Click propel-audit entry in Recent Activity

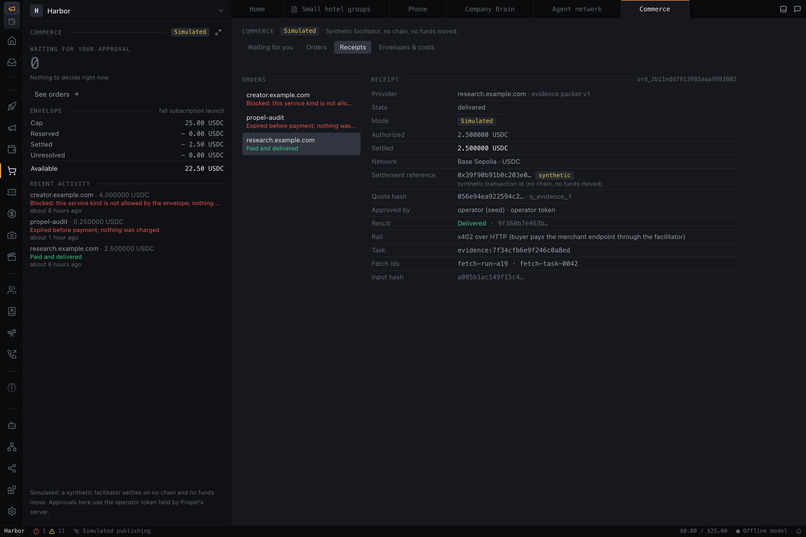(x=126, y=230)
